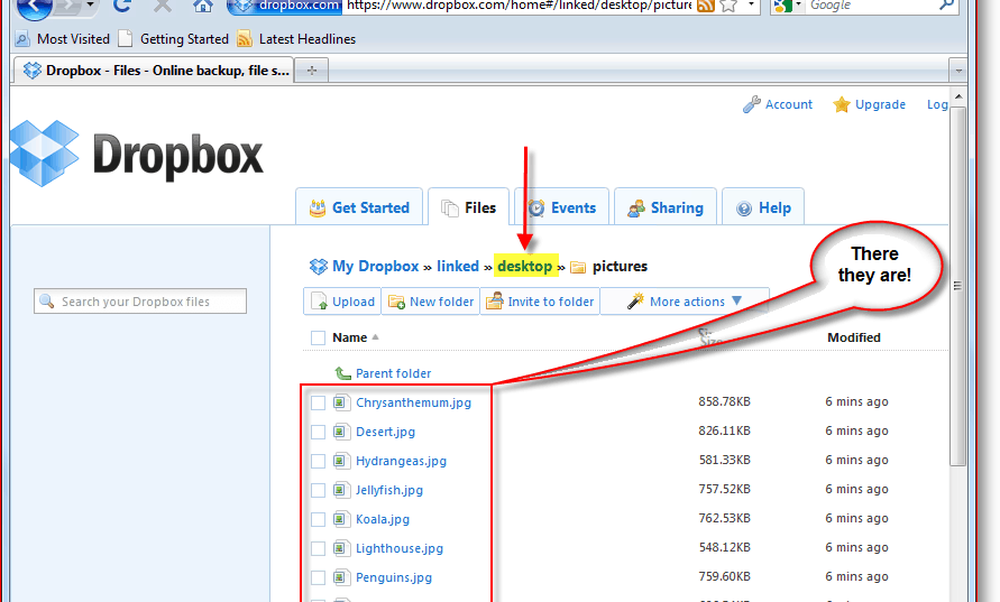
Task: Click the Search your Dropbox files field
Action: click(x=141, y=301)
